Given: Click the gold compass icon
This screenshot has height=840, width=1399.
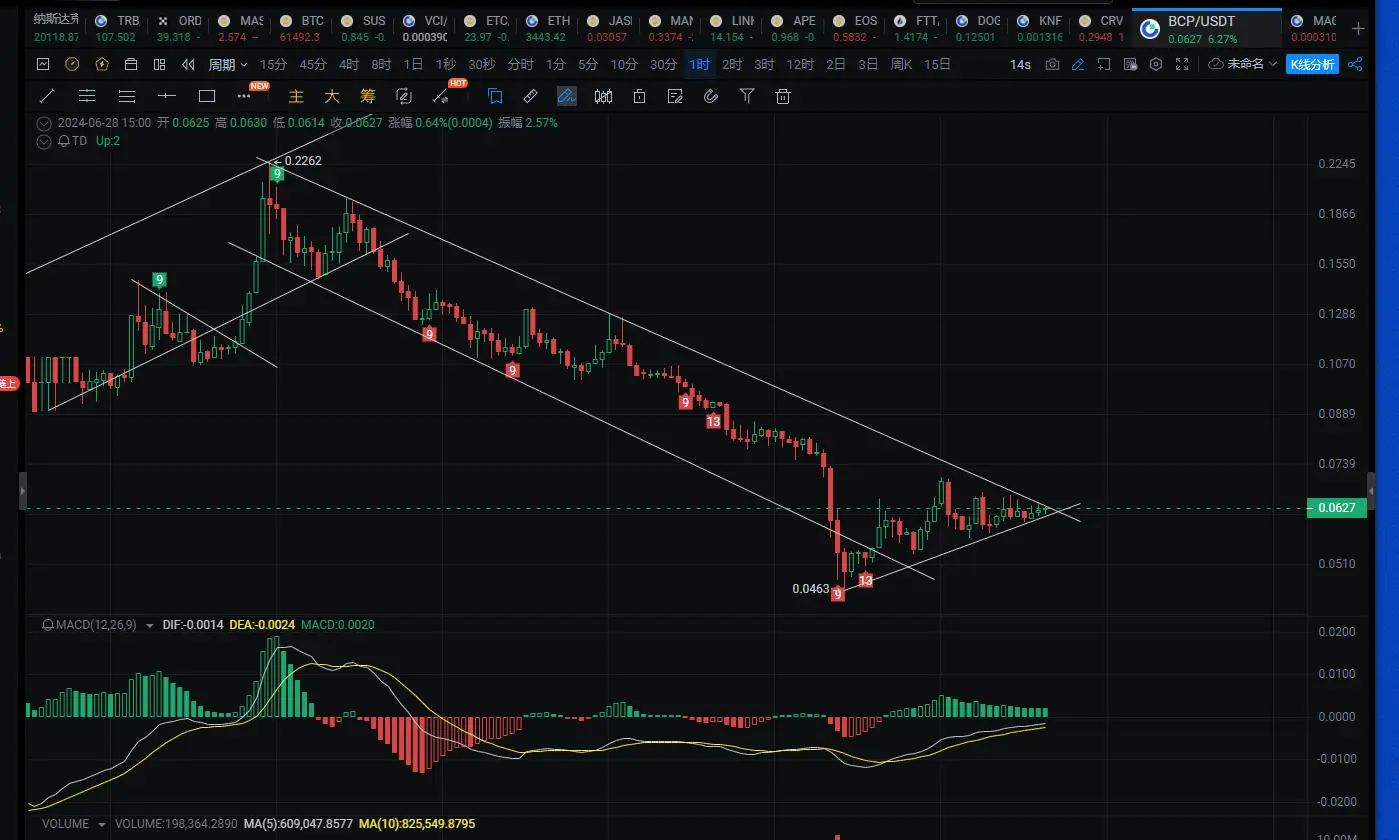Looking at the screenshot, I should pos(72,64).
